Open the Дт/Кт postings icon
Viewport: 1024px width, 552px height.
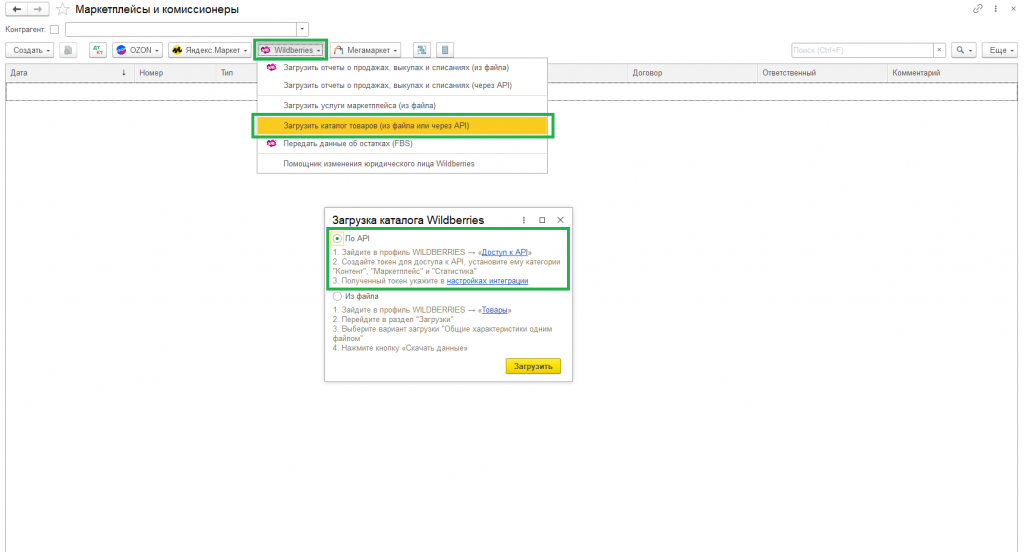(97, 50)
